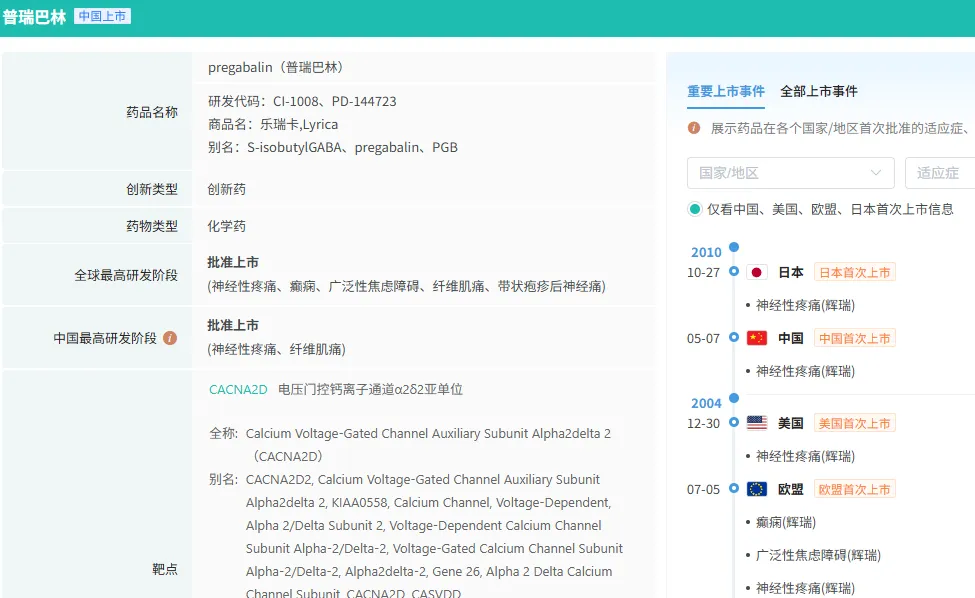Click the 中国首次上市 label tag
Screen dimensions: 975x598
pos(854,338)
